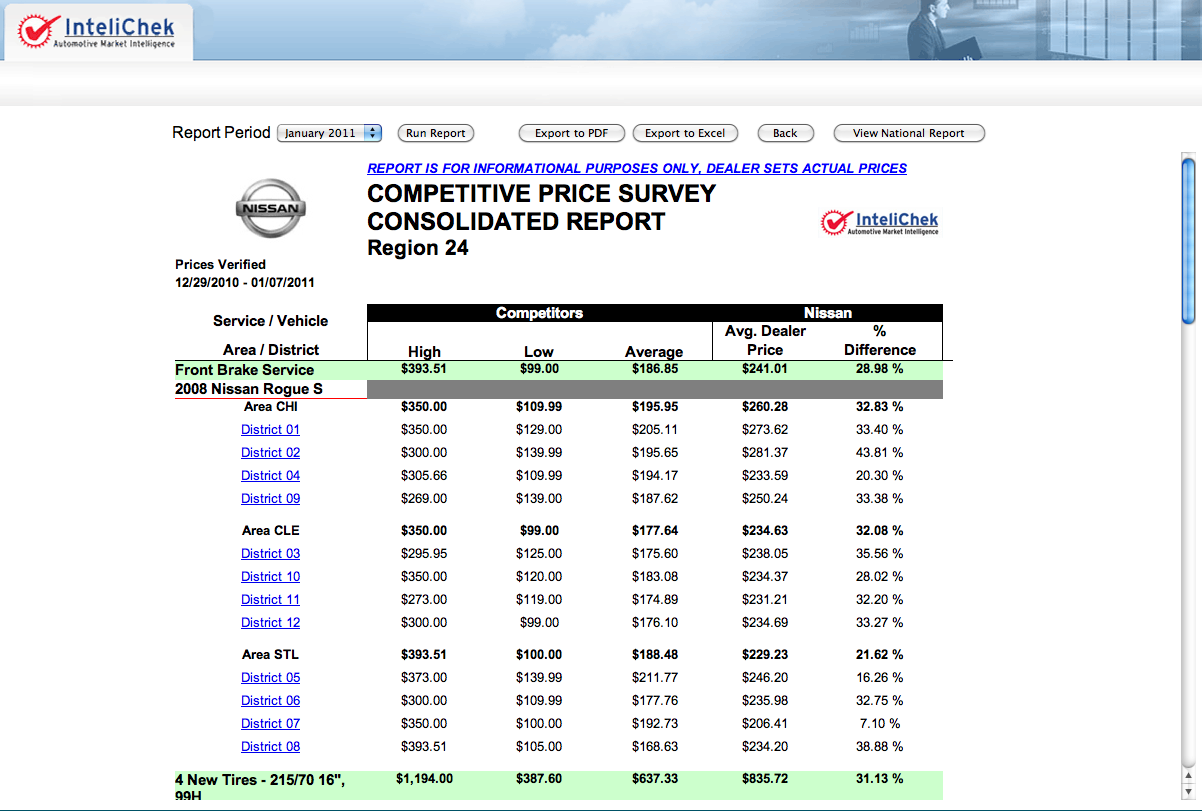Click the 4 New Tires row label

coord(260,787)
